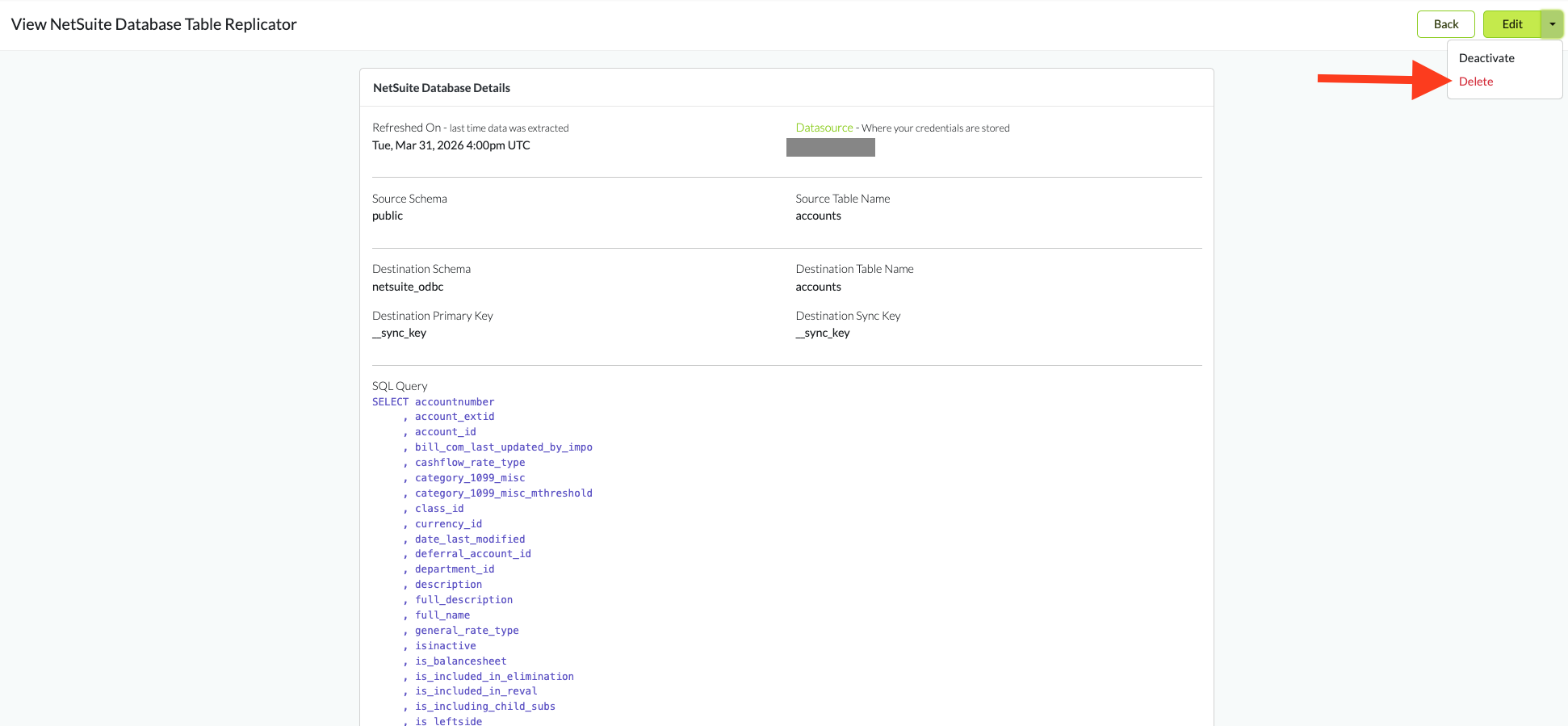Click the accounts value under Destination Table Name
Image resolution: width=1568 pixels, height=726 pixels.
click(818, 287)
